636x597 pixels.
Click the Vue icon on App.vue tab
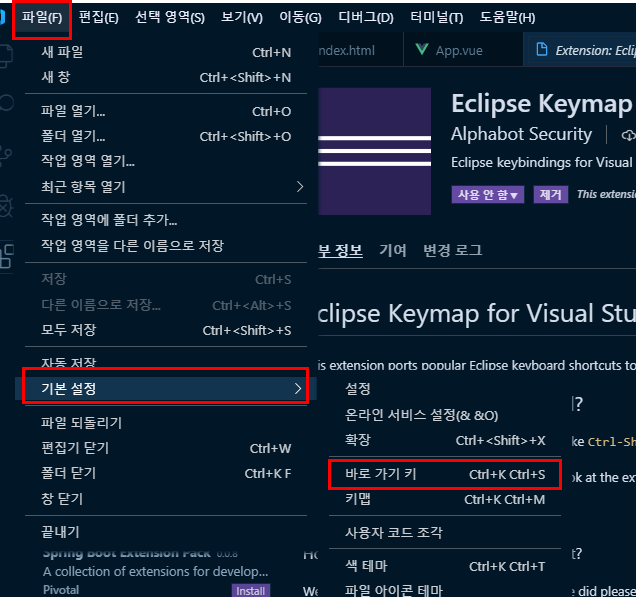pos(422,49)
